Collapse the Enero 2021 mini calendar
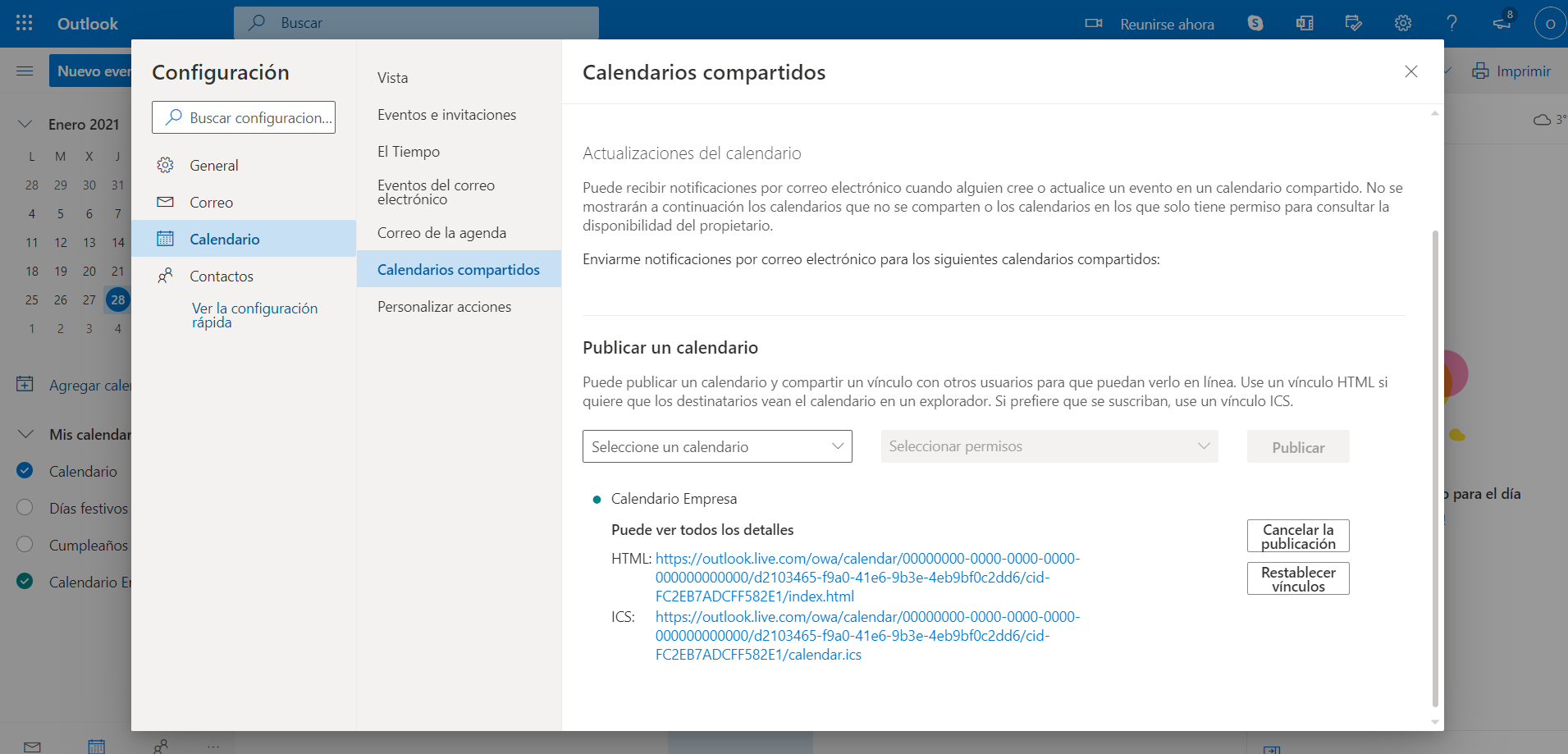Image resolution: width=1568 pixels, height=754 pixels. click(25, 124)
